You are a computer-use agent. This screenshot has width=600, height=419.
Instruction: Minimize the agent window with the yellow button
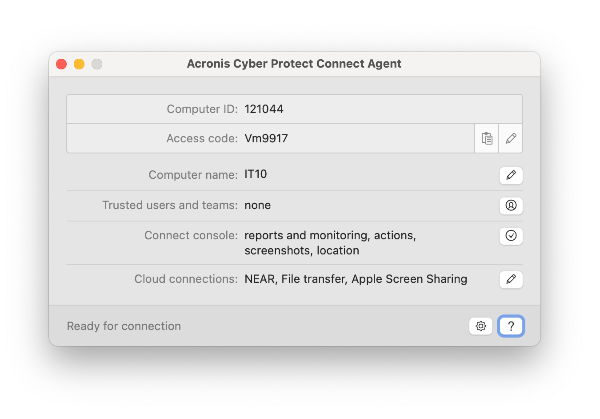[79, 64]
